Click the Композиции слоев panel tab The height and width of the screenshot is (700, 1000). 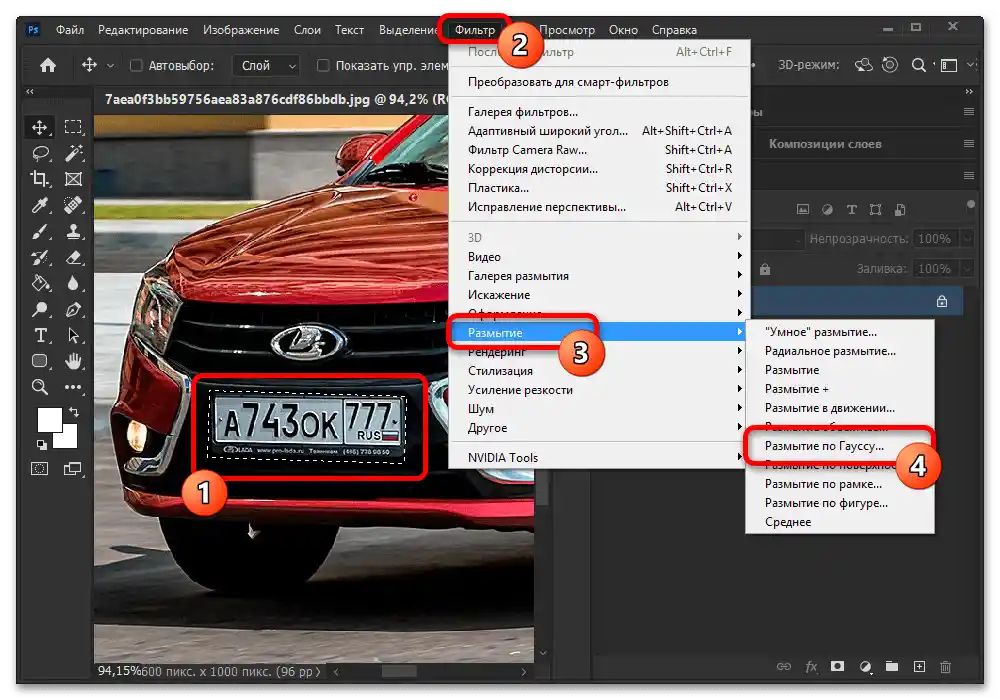click(825, 144)
